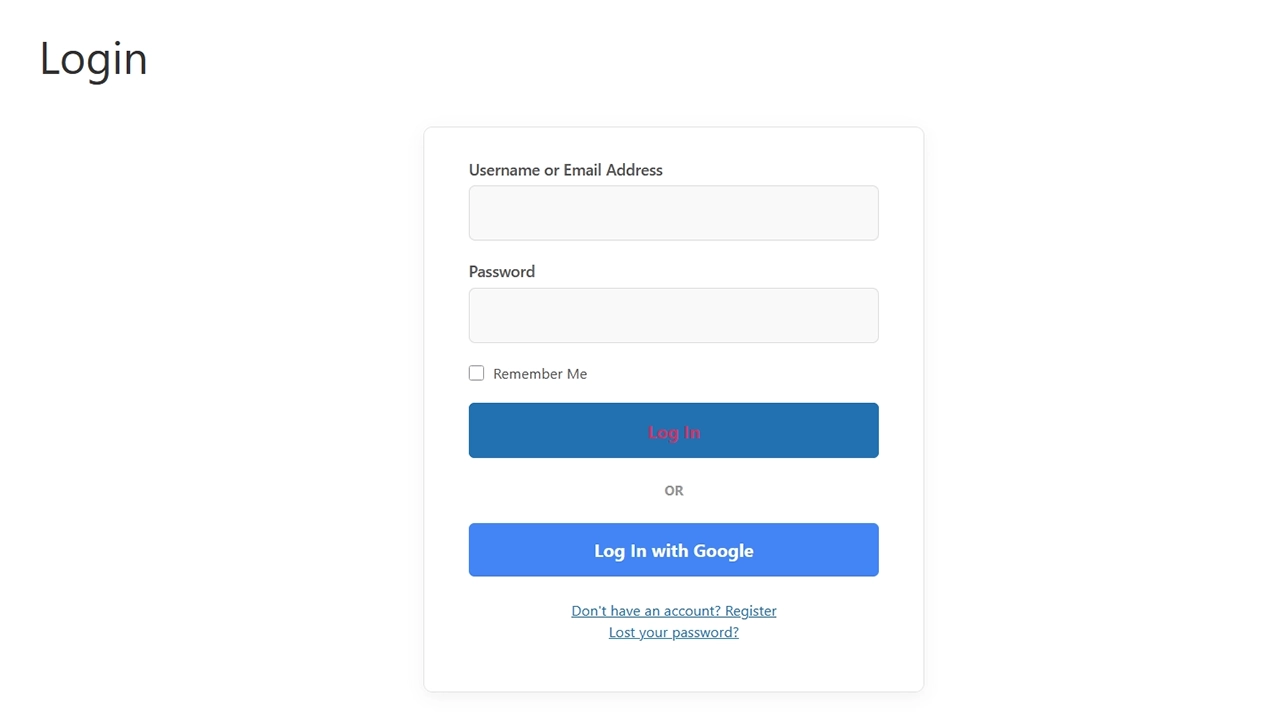The image size is (1280, 720).
Task: Click the Username or Email Address field
Action: 673,213
